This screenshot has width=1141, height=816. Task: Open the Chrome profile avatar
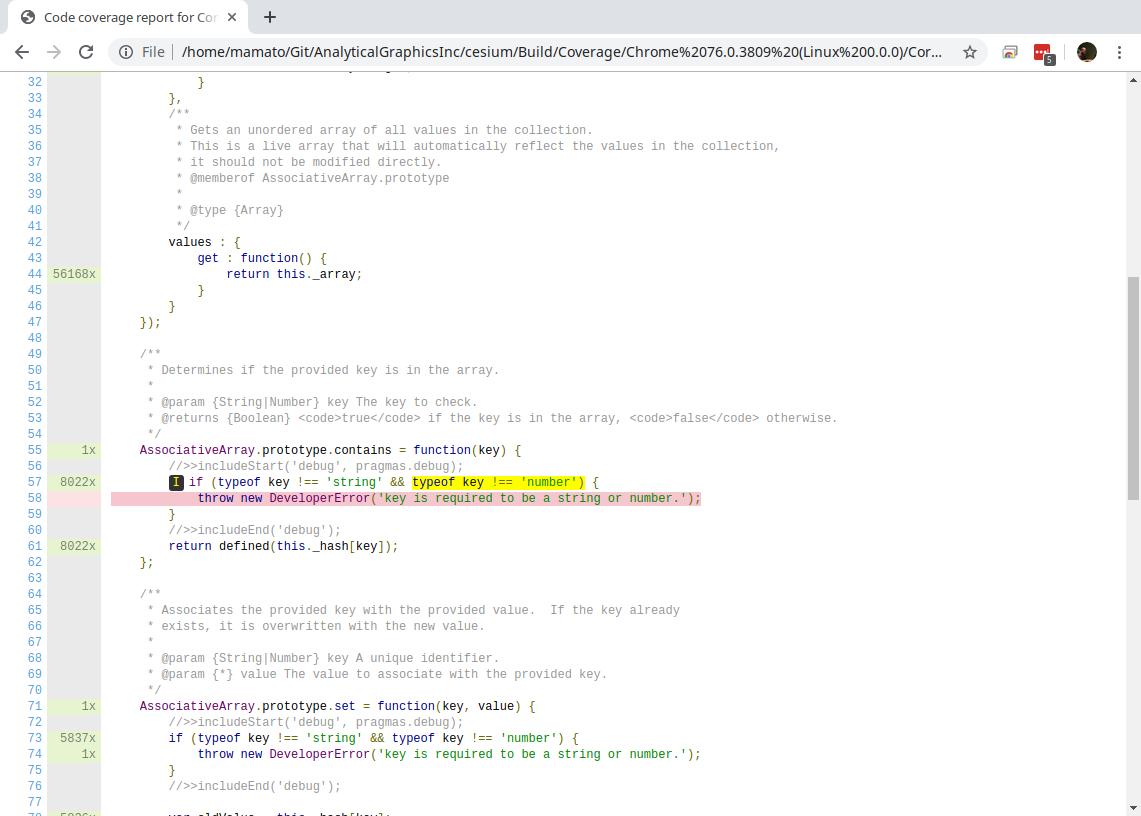(x=1086, y=52)
